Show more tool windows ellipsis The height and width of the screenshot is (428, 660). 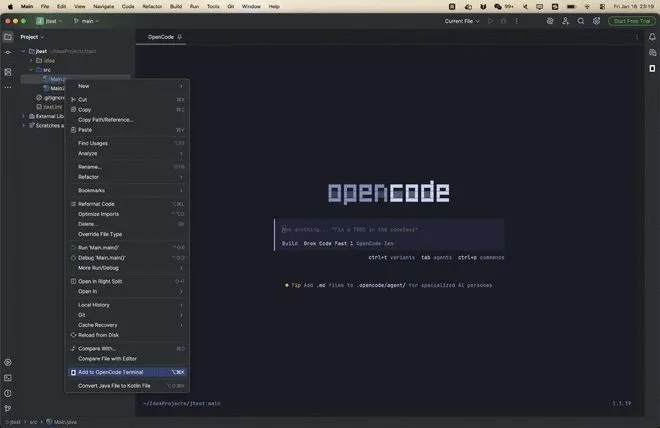pos(8,88)
